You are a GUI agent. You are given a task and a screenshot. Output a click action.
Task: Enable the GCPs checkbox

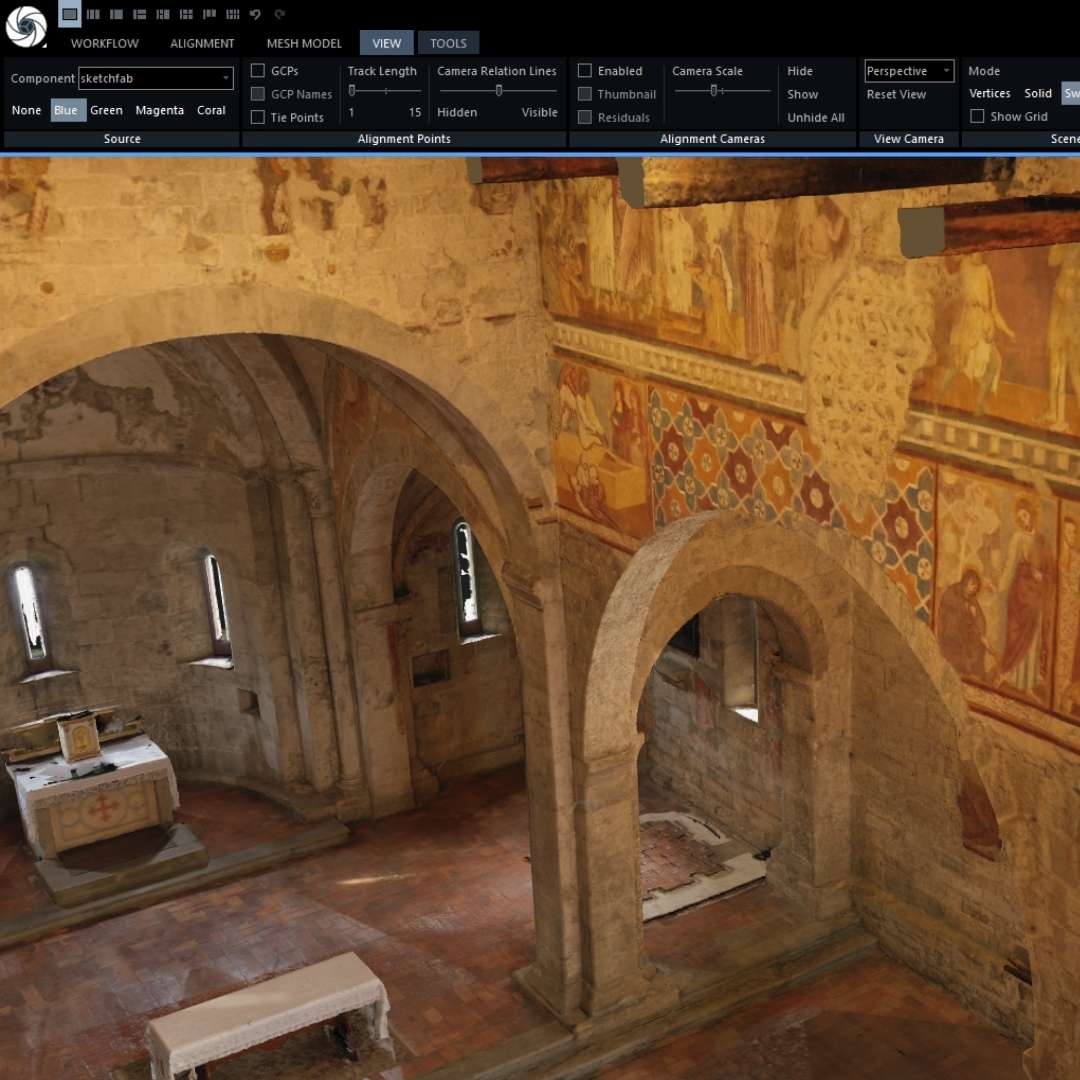256,71
